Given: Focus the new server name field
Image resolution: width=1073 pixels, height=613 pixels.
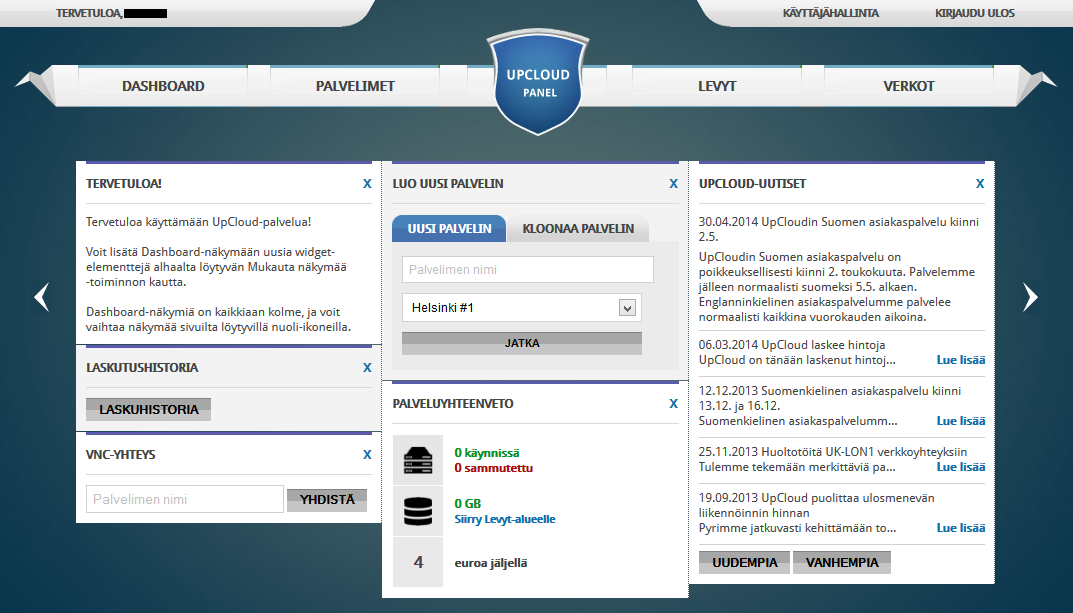Looking at the screenshot, I should (528, 270).
